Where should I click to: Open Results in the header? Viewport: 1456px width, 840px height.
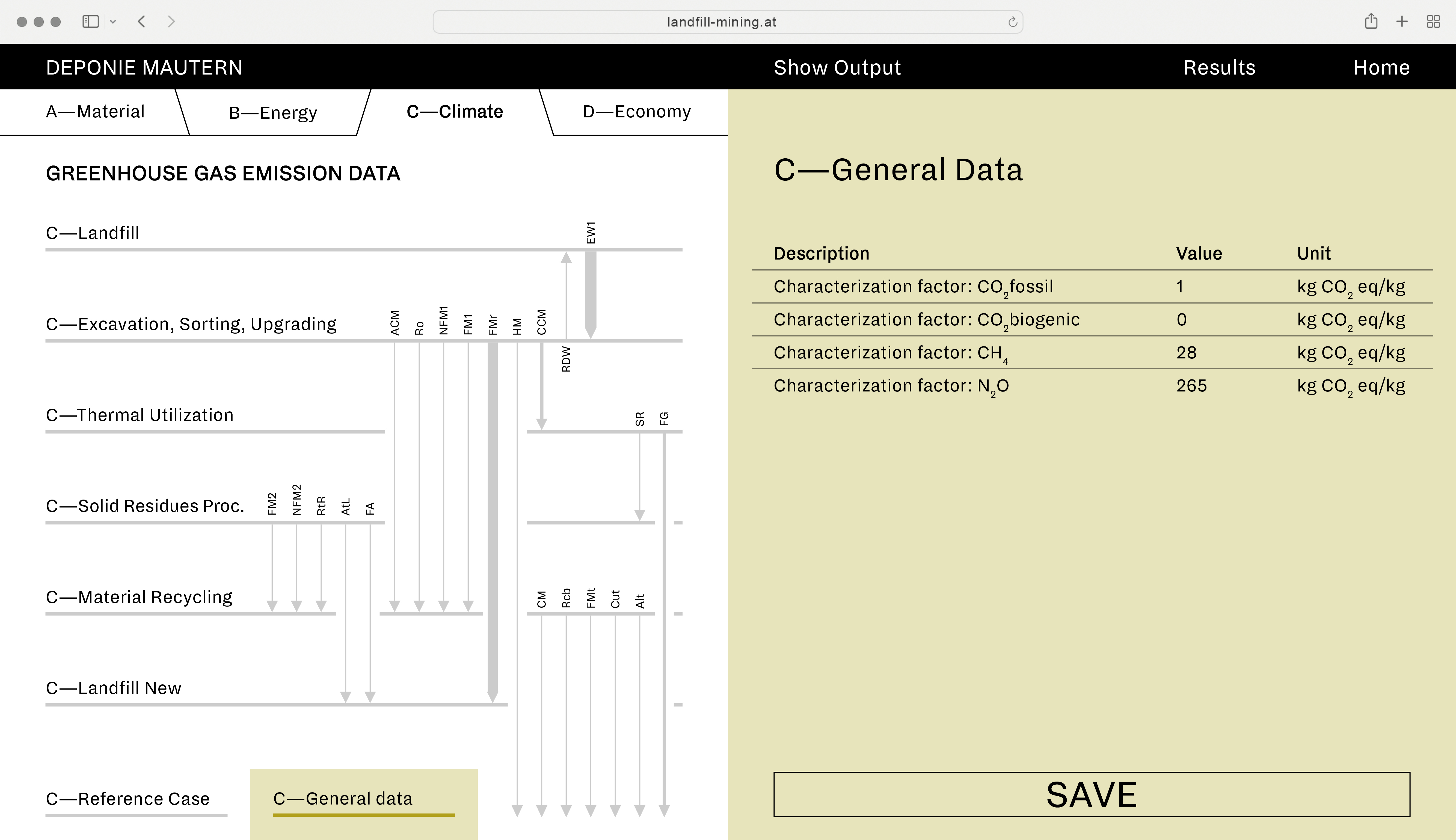point(1219,67)
